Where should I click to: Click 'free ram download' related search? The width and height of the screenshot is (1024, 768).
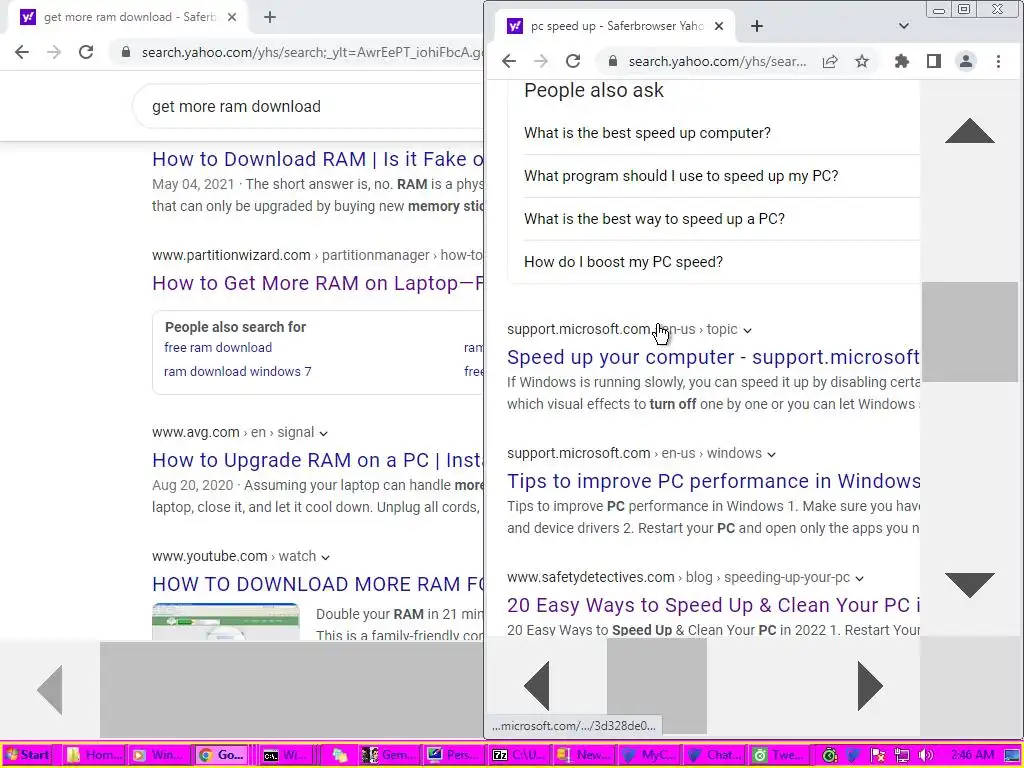(x=217, y=347)
